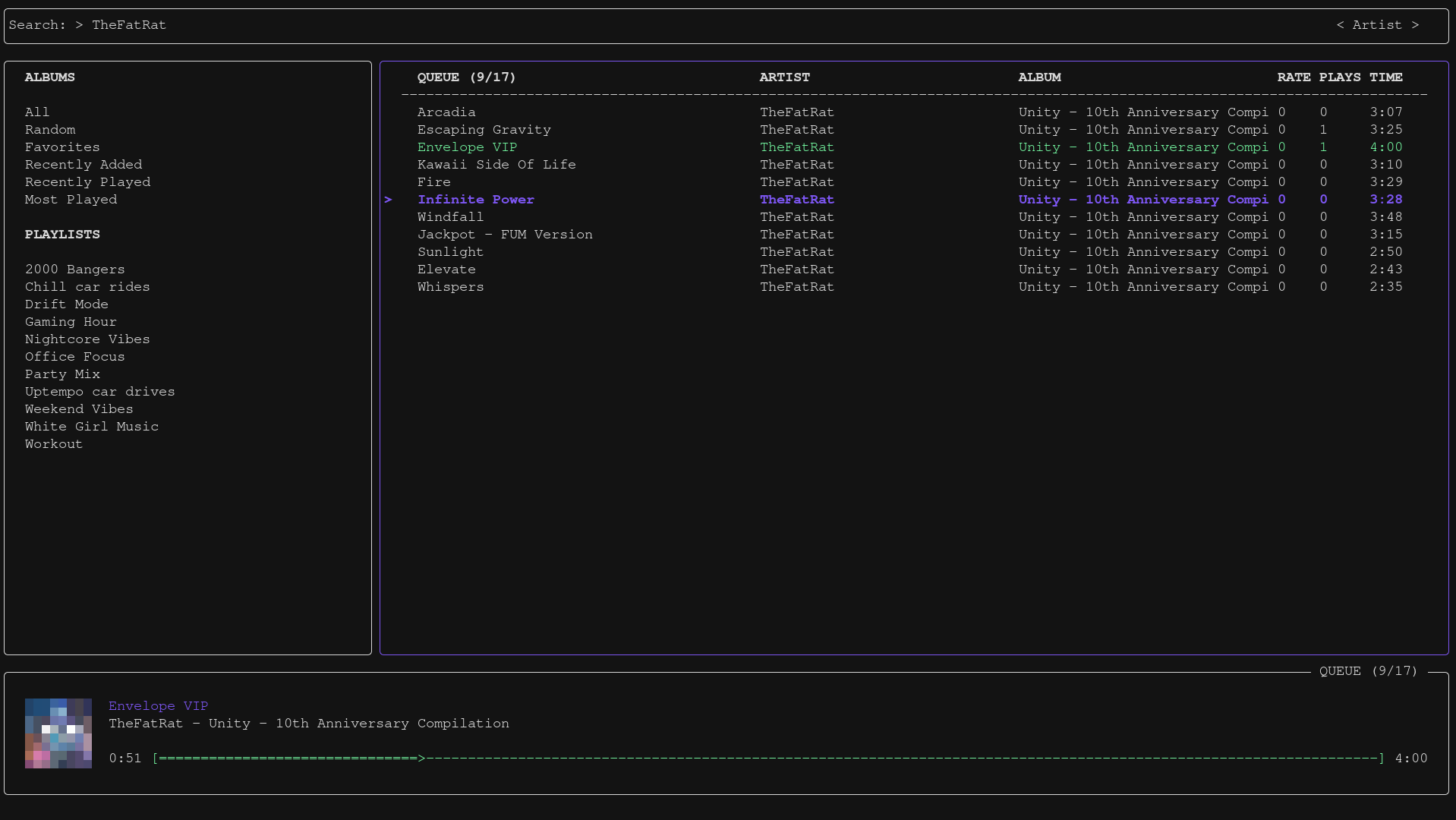
Task: Open the Most Played list
Action: point(71,200)
